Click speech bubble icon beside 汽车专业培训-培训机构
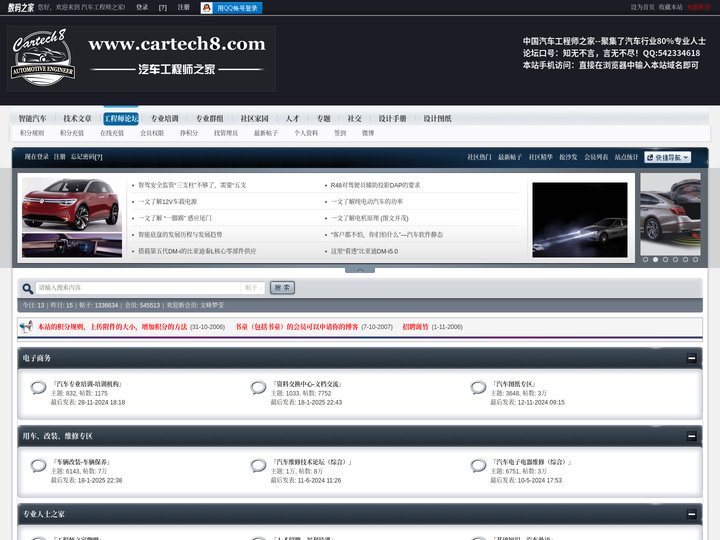Viewport: 720px width, 540px height. pyautogui.click(x=39, y=388)
